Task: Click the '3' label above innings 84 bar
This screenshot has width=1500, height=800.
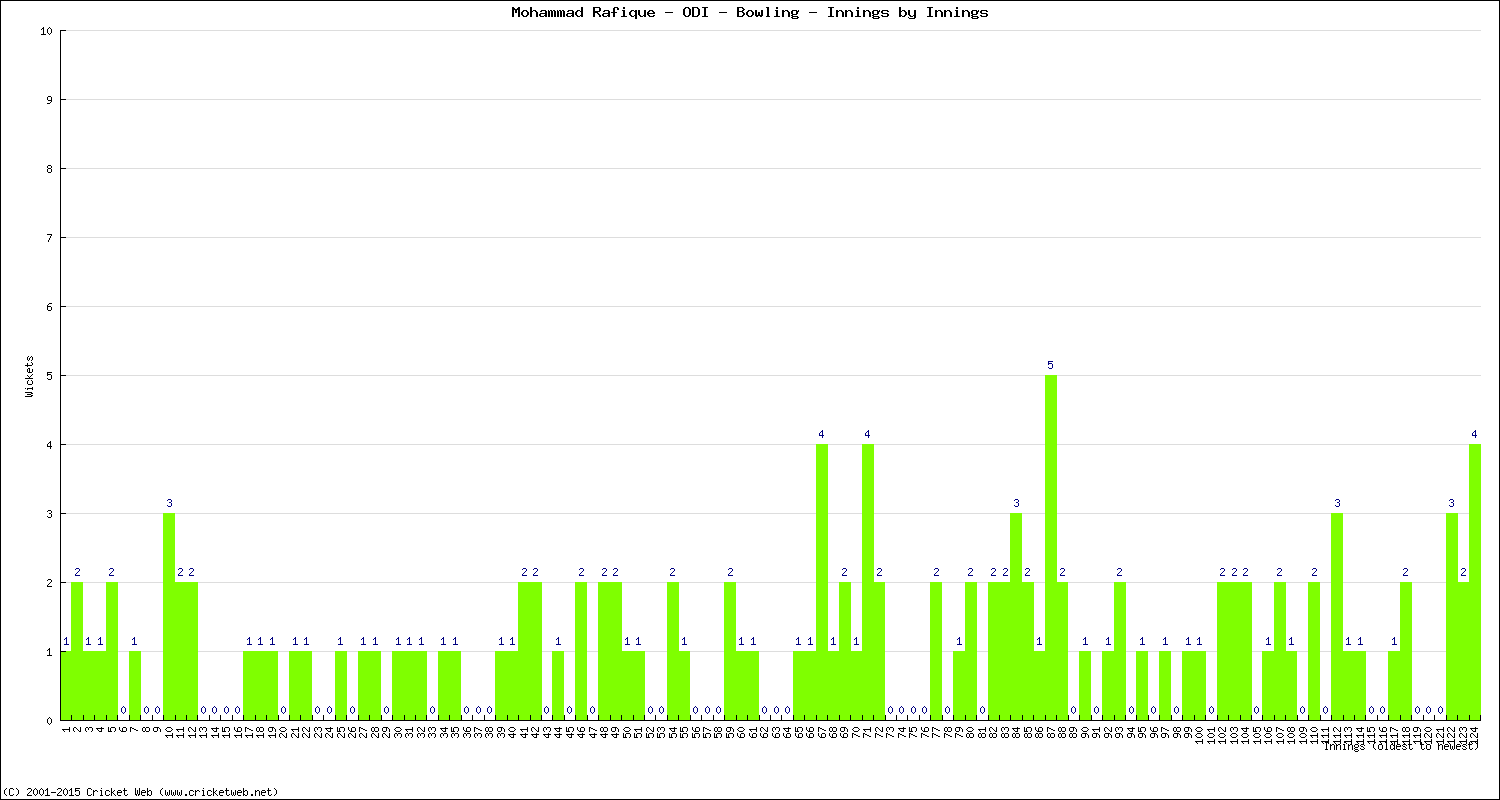Action: pyautogui.click(x=1016, y=503)
